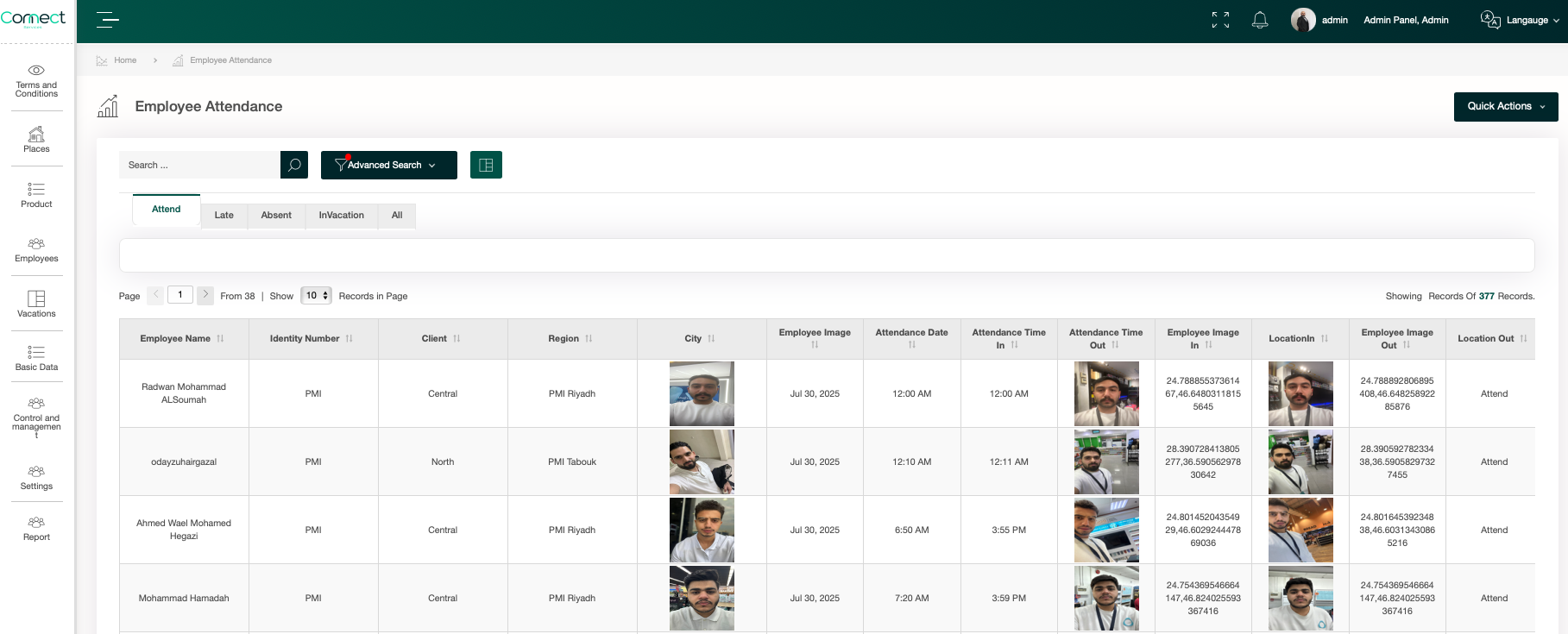The width and height of the screenshot is (1568, 634).
Task: Open Report in sidebar
Action: coord(36,529)
